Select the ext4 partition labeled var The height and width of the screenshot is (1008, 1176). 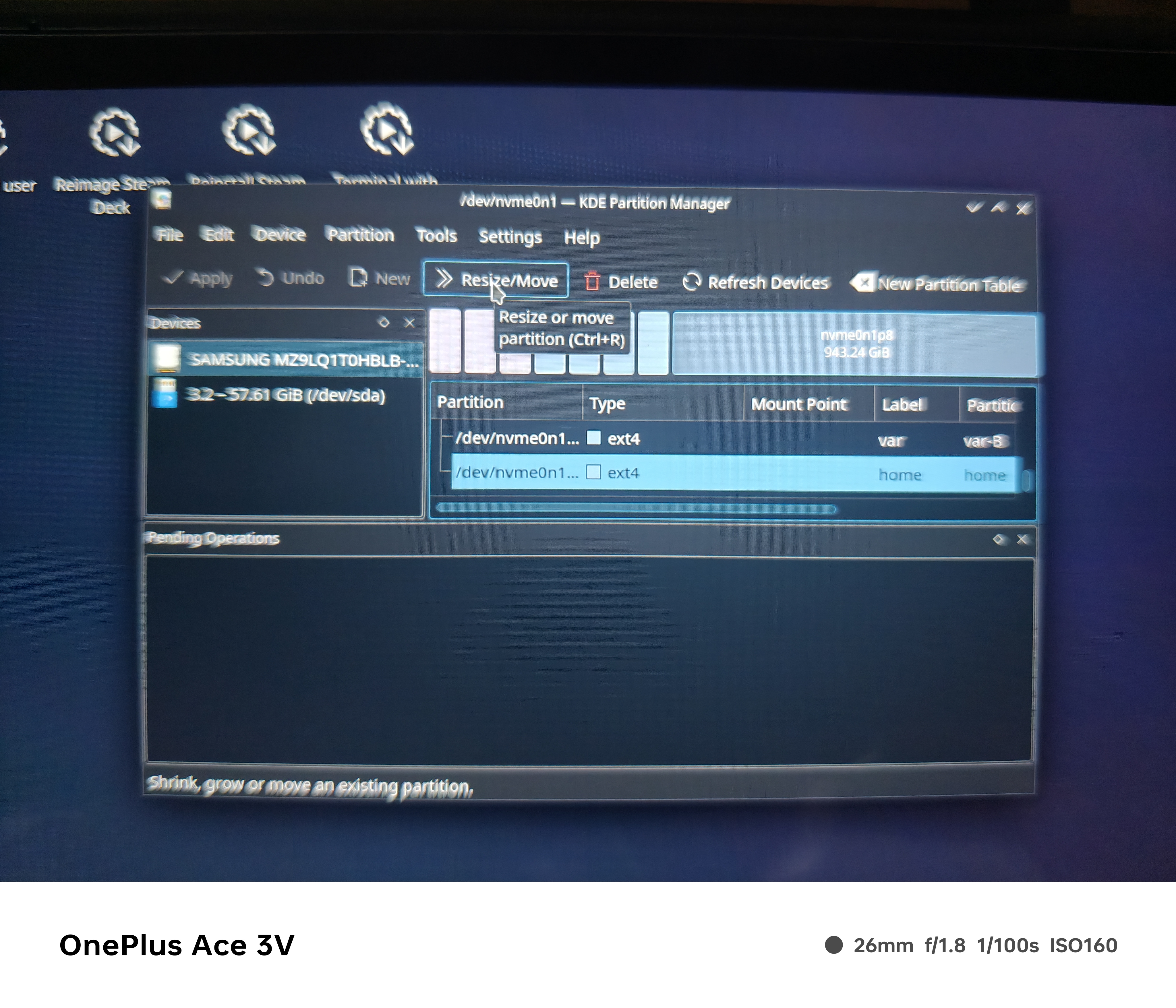[x=624, y=439]
